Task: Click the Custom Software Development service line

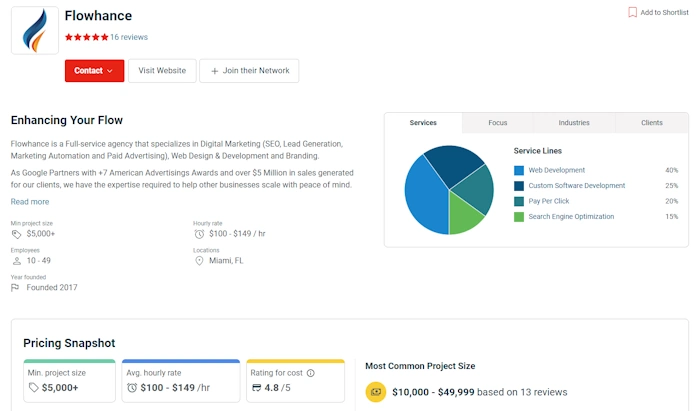Action: click(577, 186)
